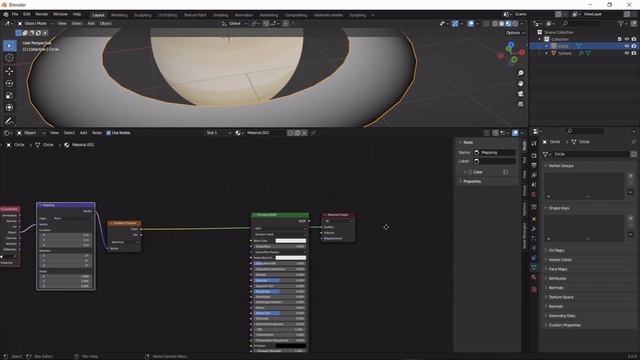Switch to the Shading workspace tab
Screen dimensions: 640x360
(x=220, y=15)
